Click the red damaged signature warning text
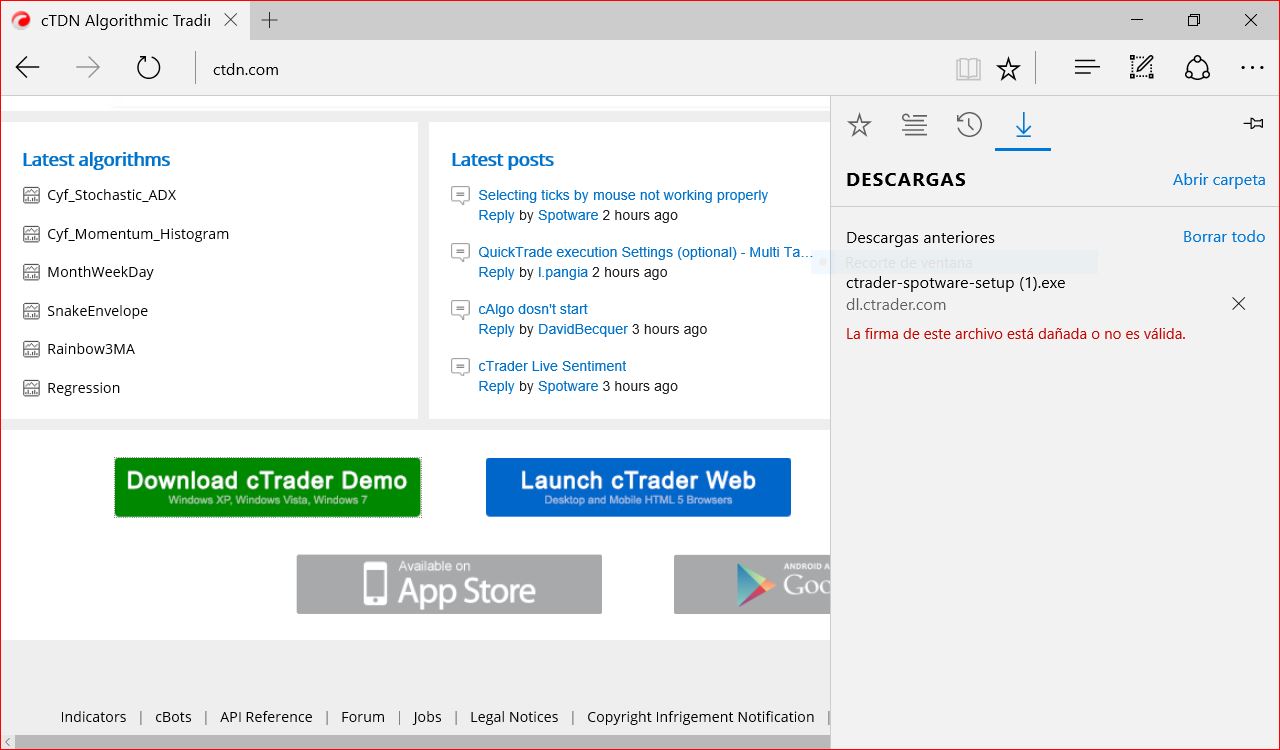Screen dimensions: 1280x750 tap(1016, 334)
